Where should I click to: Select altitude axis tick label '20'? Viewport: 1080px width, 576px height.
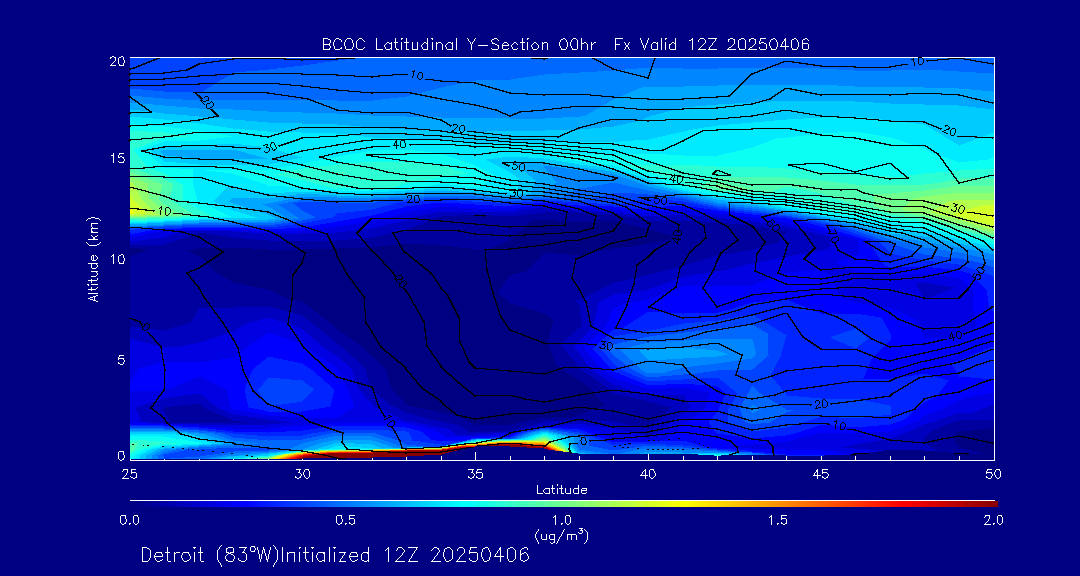(117, 61)
